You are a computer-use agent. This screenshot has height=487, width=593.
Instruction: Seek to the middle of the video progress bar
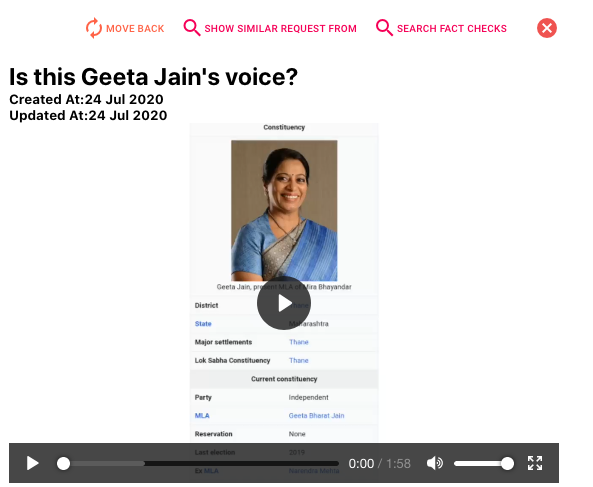[201, 463]
